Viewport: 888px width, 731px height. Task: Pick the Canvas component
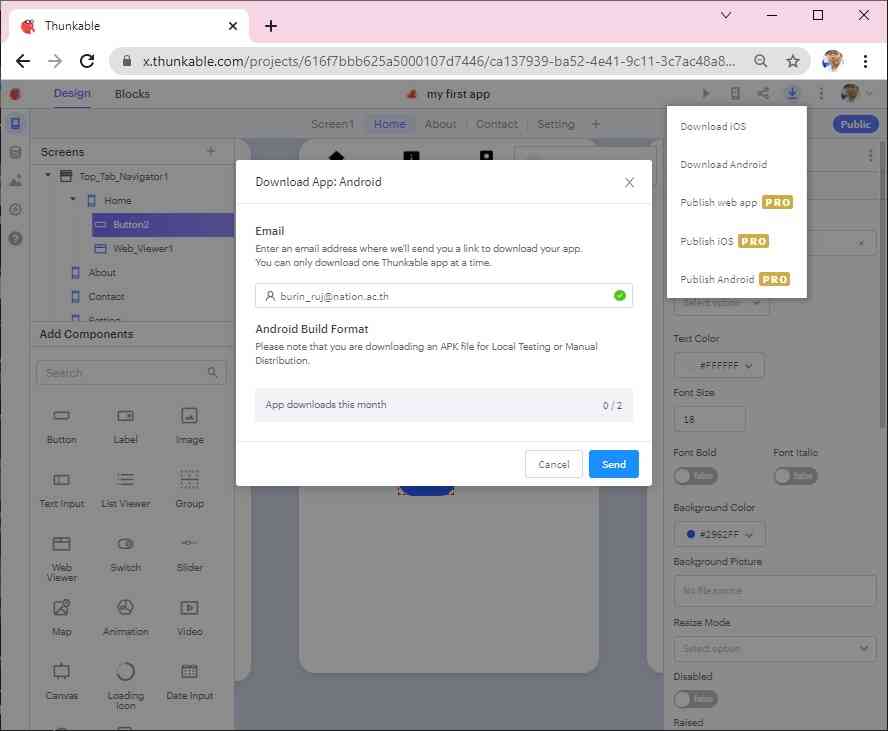tap(62, 682)
